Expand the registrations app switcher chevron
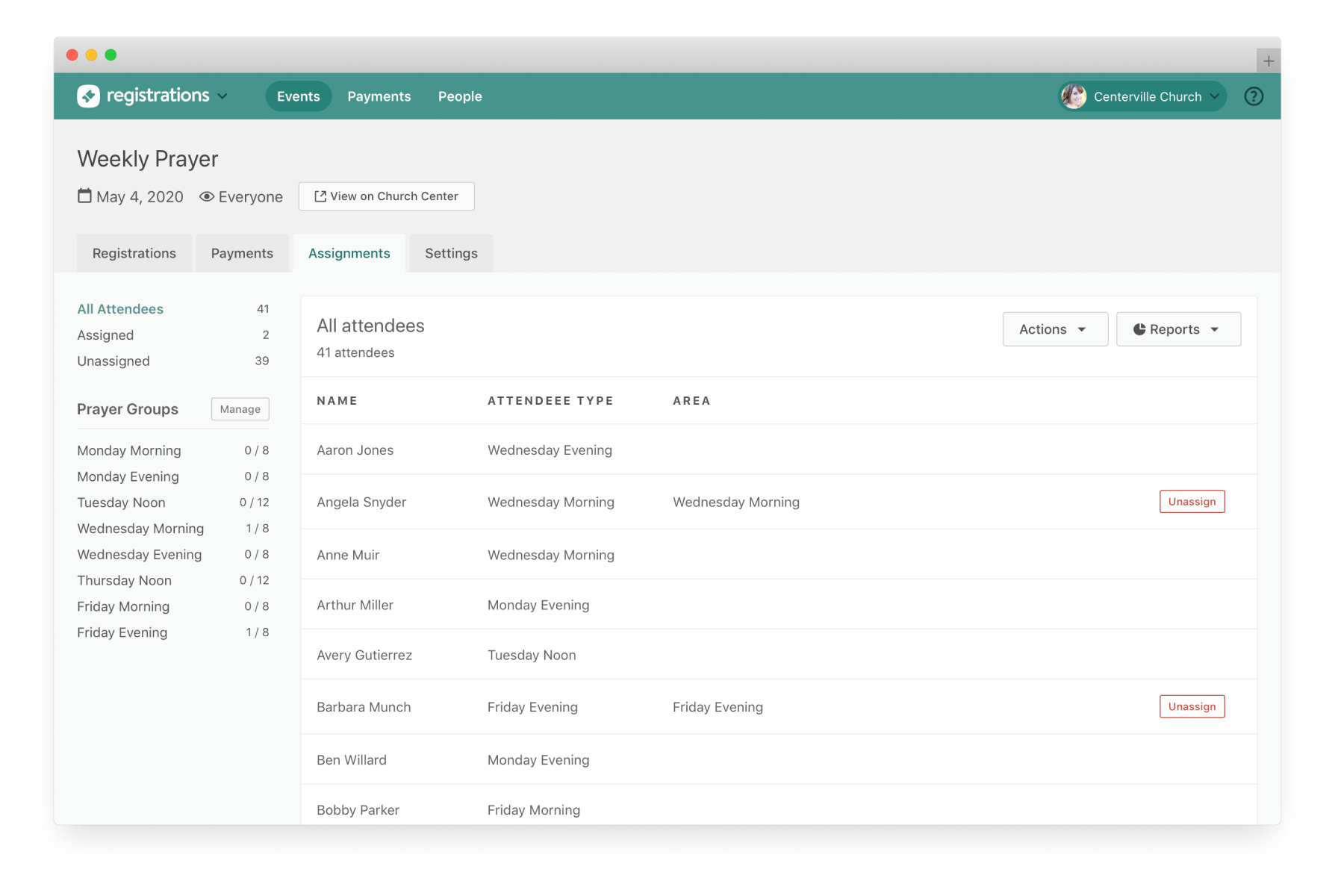 [222, 96]
